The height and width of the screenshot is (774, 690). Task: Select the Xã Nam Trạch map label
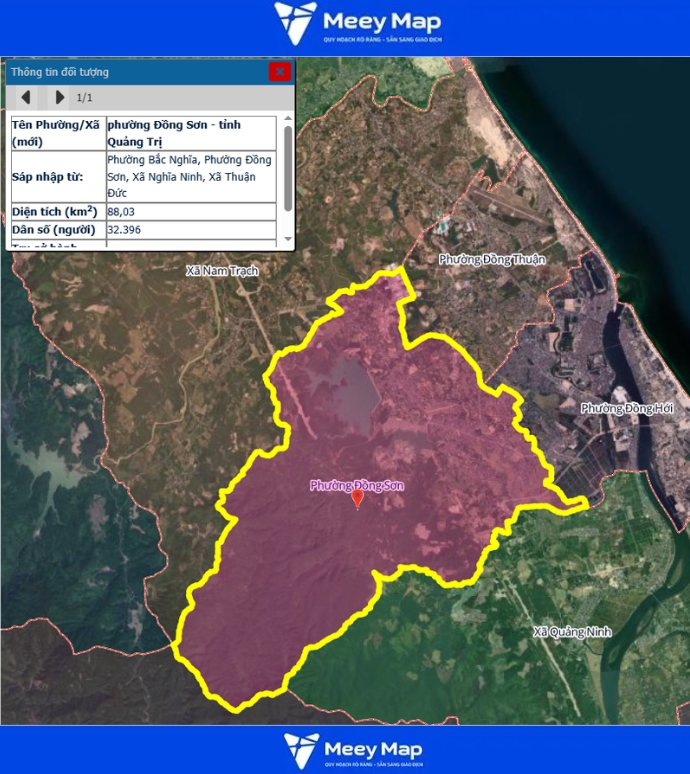point(222,271)
